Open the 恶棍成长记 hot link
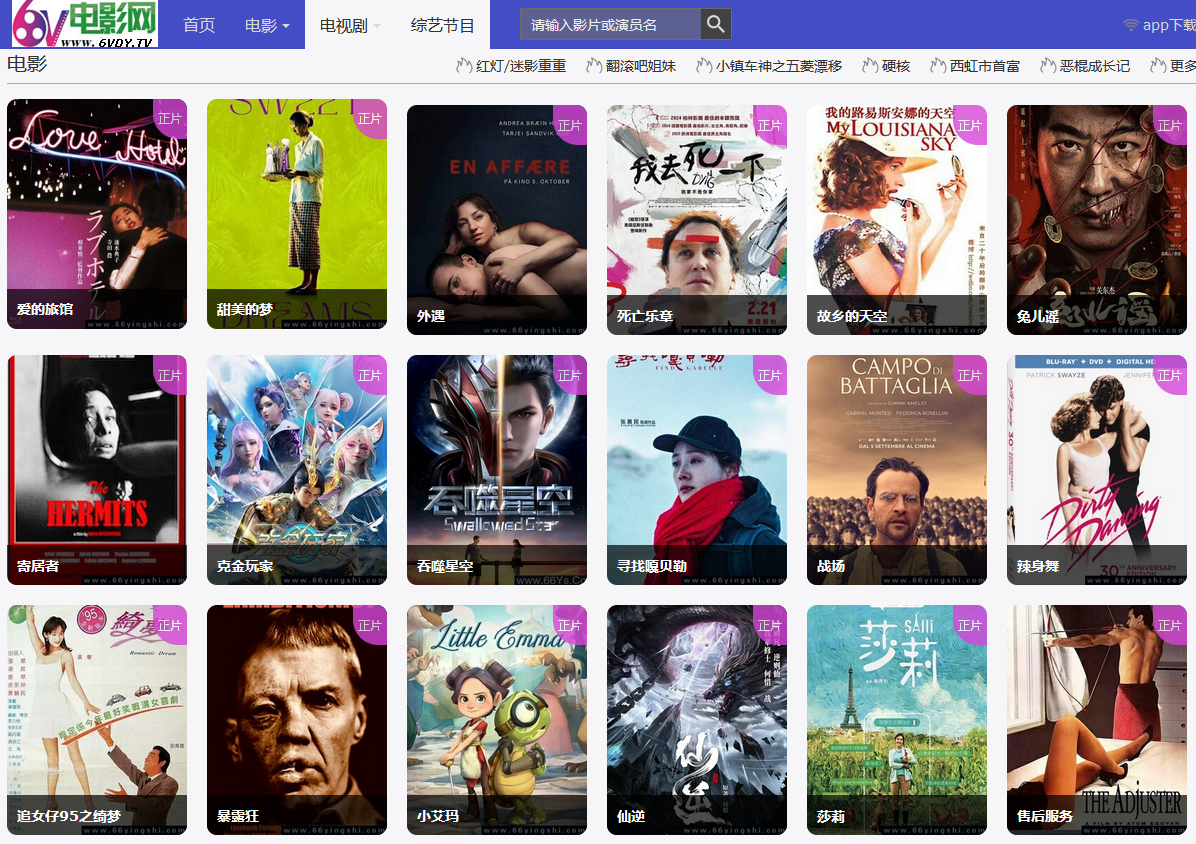Image resolution: width=1196 pixels, height=844 pixels. (1094, 66)
